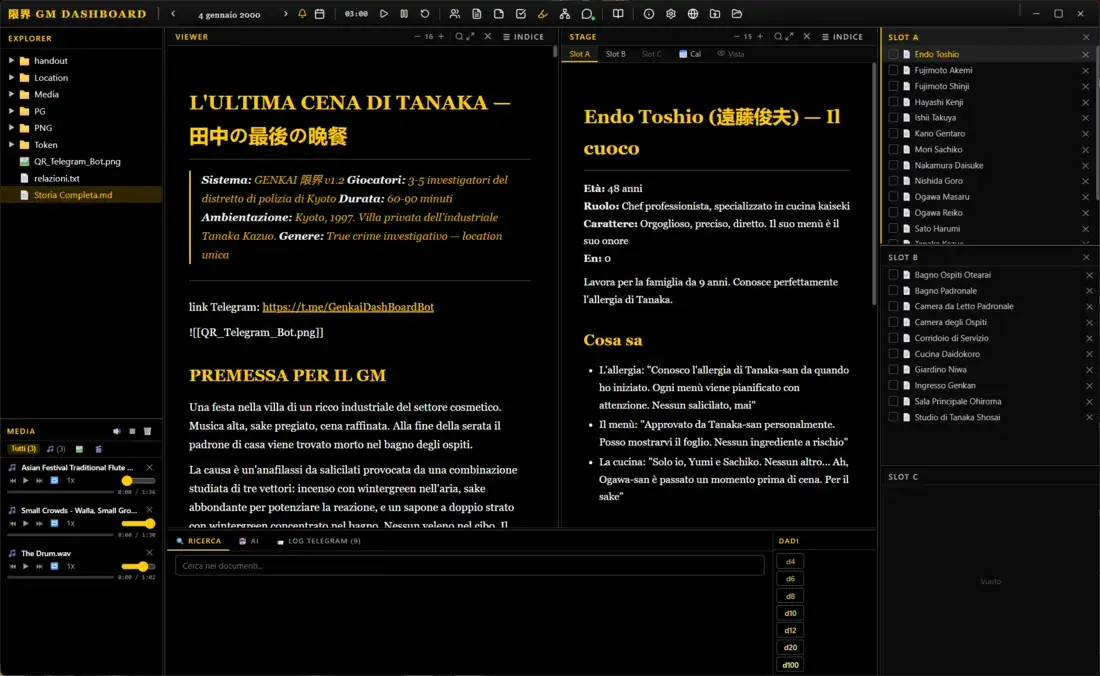Tick the Cucina Daidokoro checkbox

tap(894, 354)
